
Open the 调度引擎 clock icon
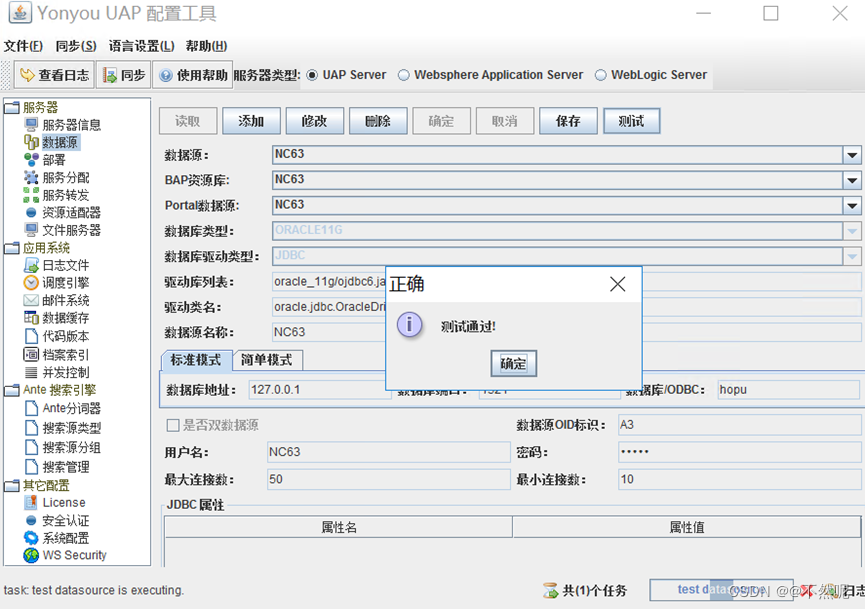click(x=31, y=283)
